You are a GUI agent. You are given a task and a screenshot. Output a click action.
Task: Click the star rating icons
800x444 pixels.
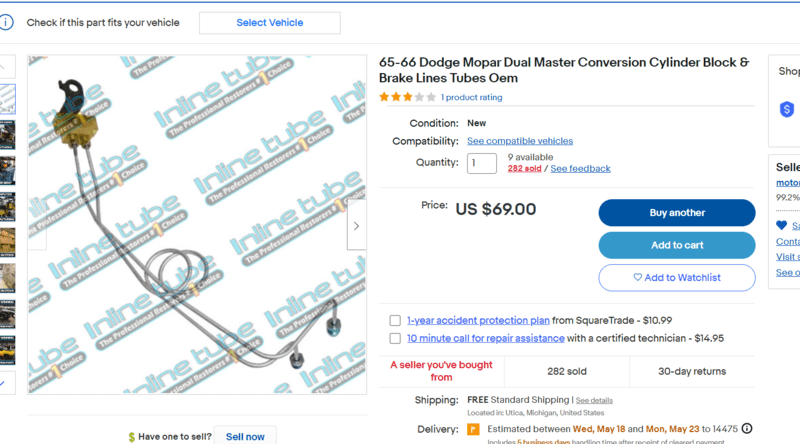407,97
